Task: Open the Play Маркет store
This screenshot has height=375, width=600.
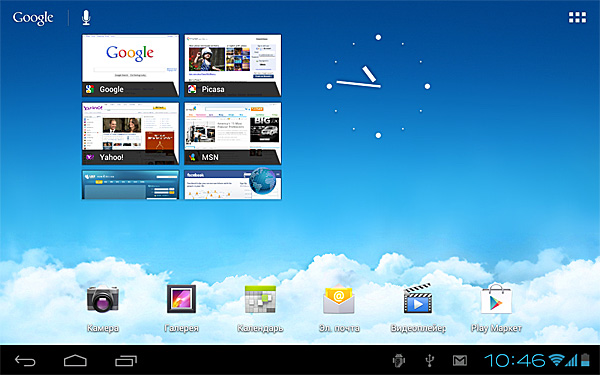Action: point(496,308)
